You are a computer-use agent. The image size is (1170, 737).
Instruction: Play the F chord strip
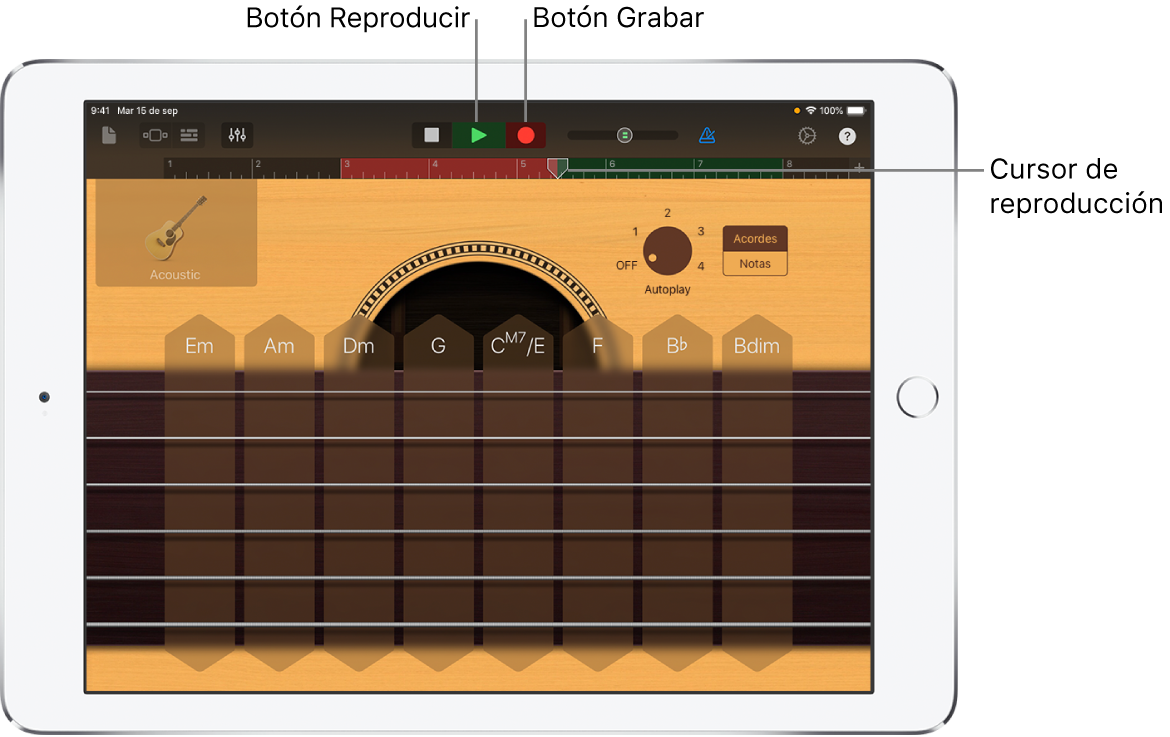tap(598, 492)
